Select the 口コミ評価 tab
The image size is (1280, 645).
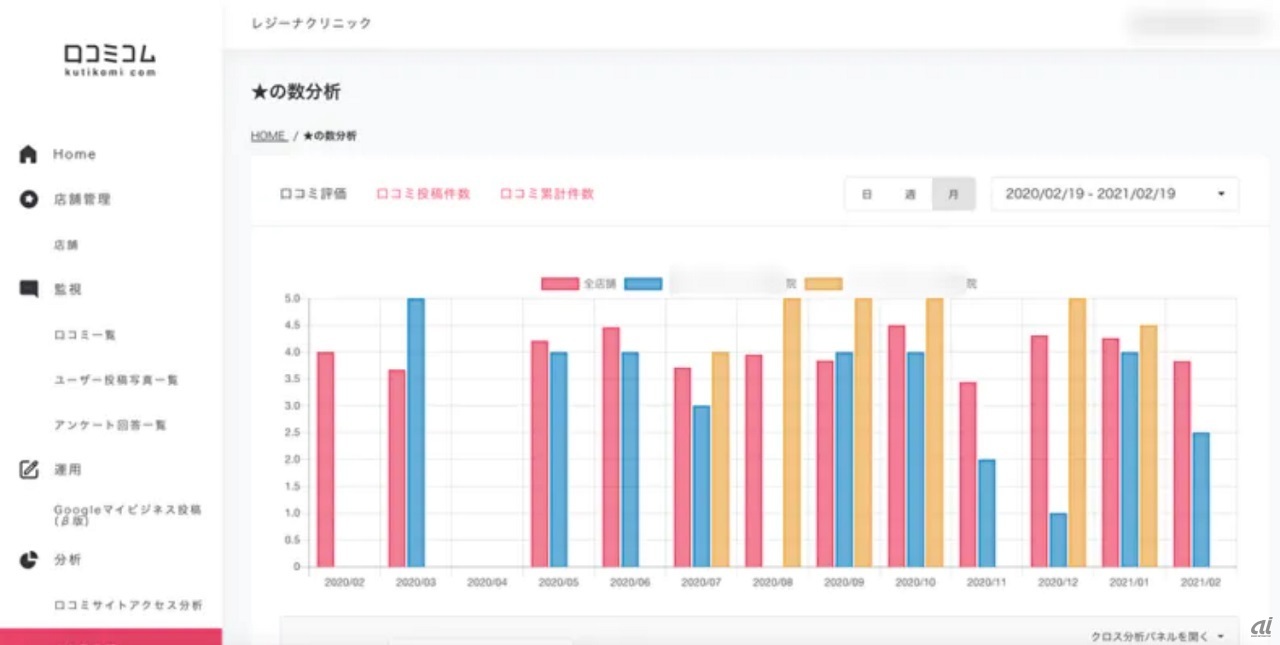click(313, 194)
